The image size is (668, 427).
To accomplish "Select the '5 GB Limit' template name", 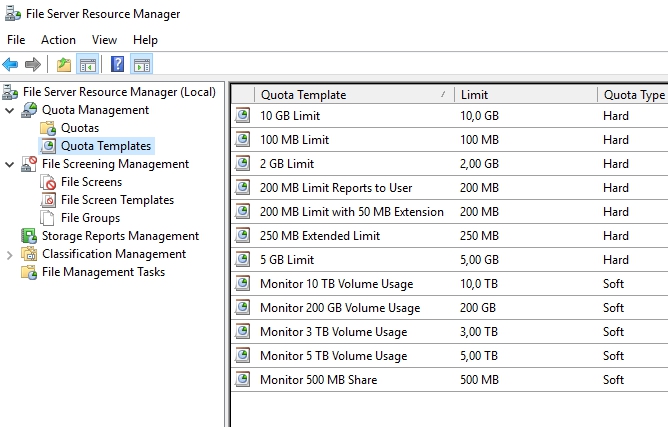I will (x=287, y=260).
